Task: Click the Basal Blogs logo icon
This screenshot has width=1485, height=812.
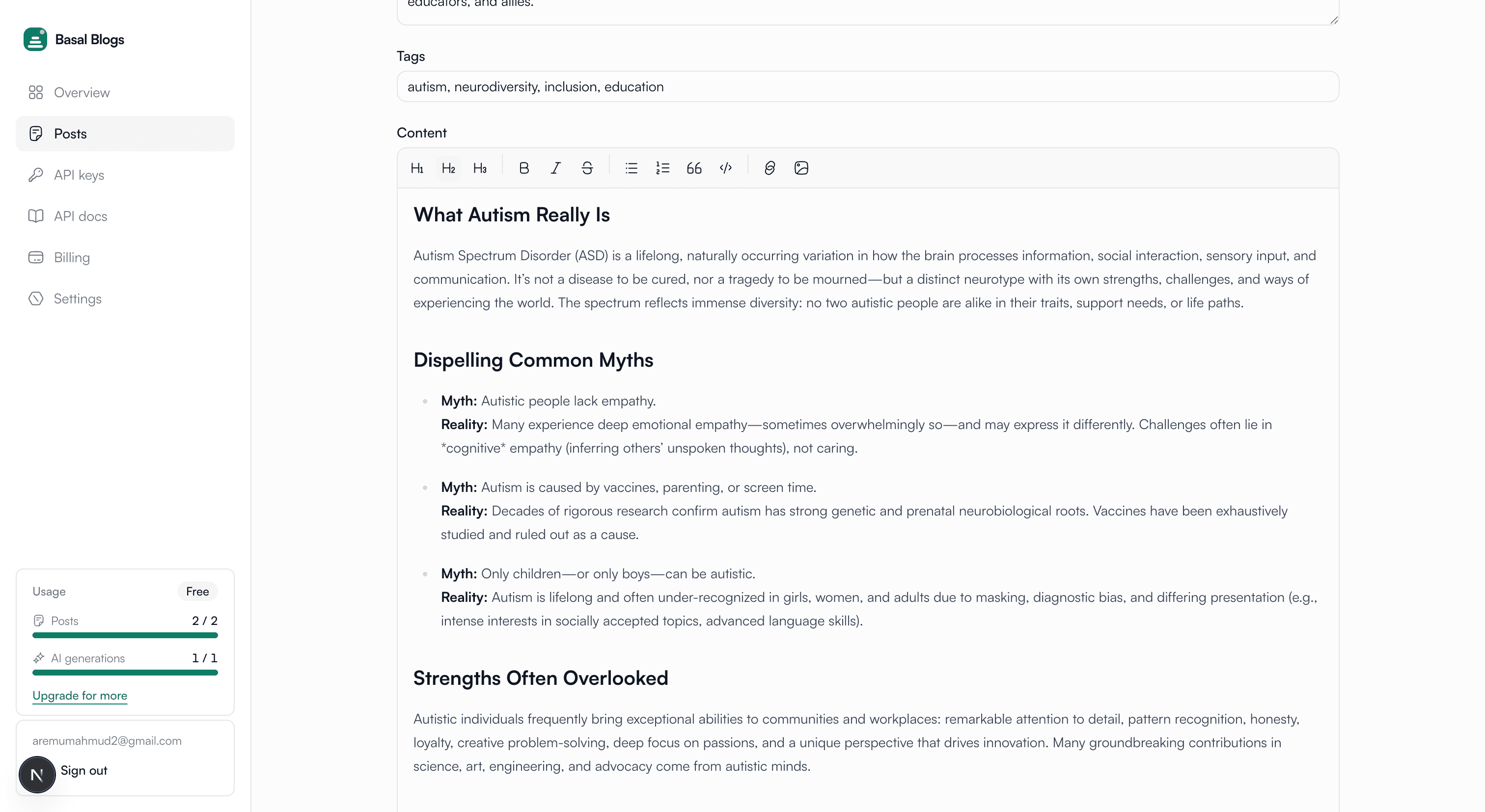Action: (x=35, y=39)
